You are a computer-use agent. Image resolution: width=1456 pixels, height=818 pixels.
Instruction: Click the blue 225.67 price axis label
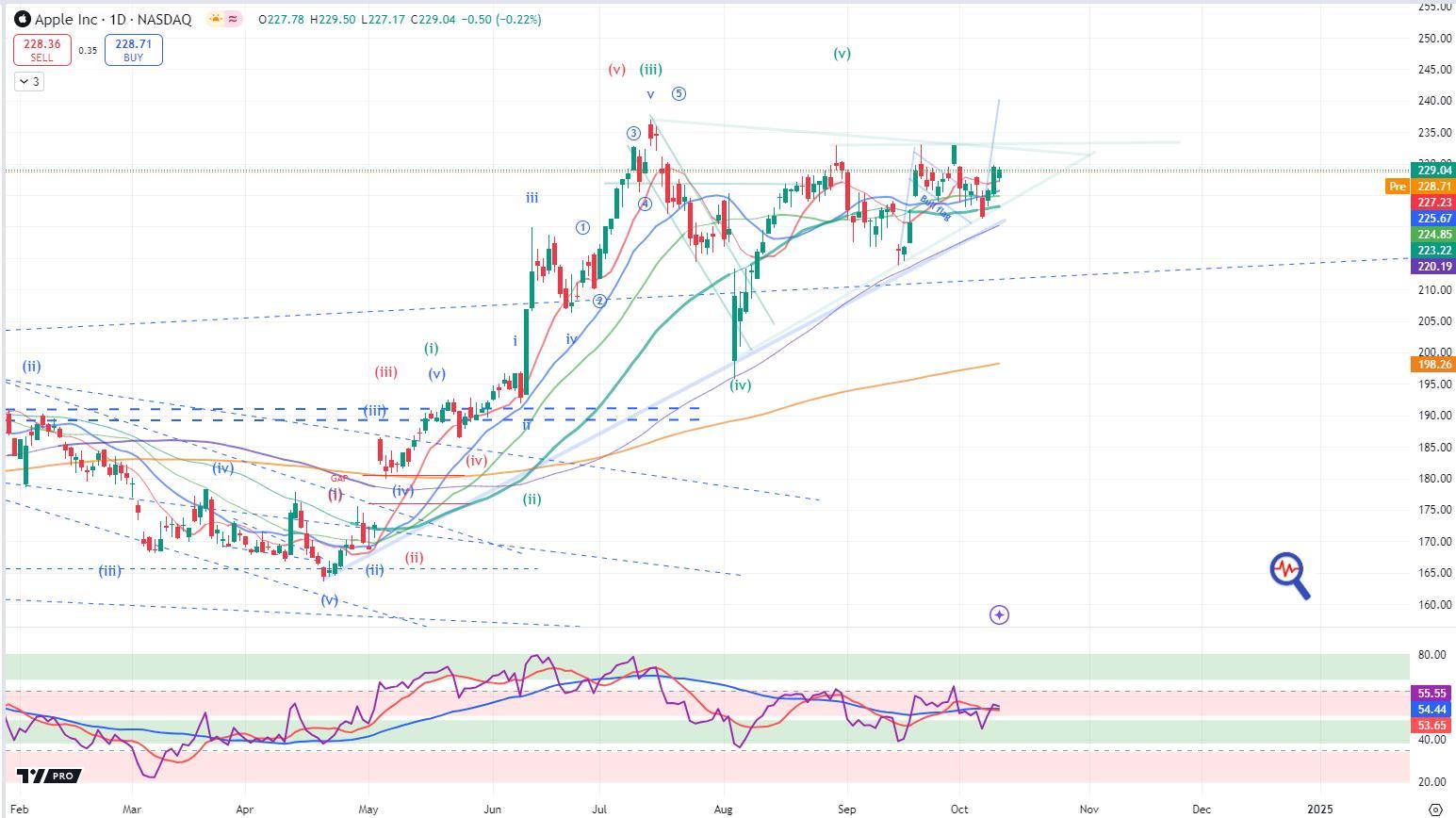pos(1433,219)
